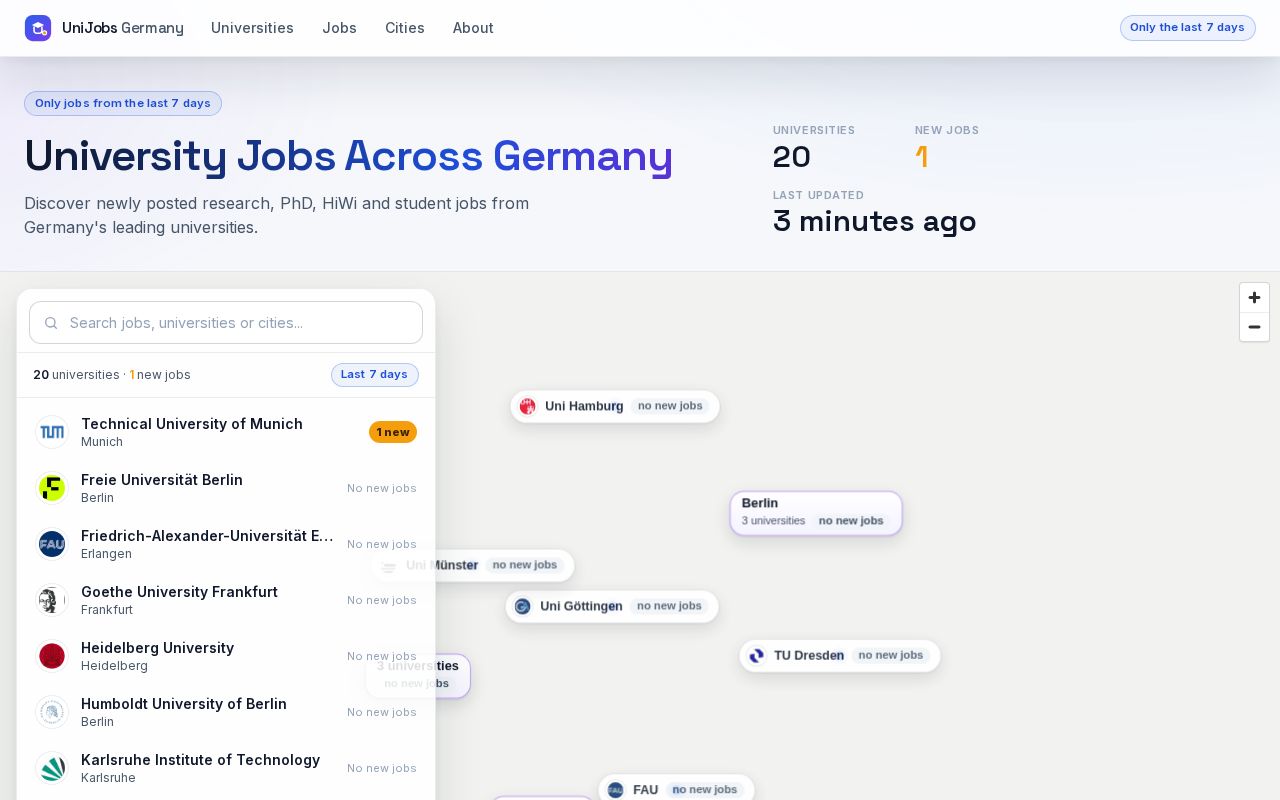Viewport: 1280px width, 800px height.
Task: Click the '3 minutes ago' update text
Action: (x=875, y=221)
